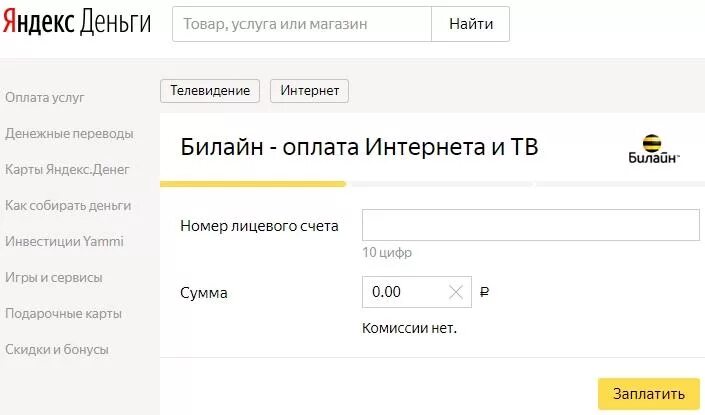
Task: Click the yellow payment progress bar
Action: point(253,184)
